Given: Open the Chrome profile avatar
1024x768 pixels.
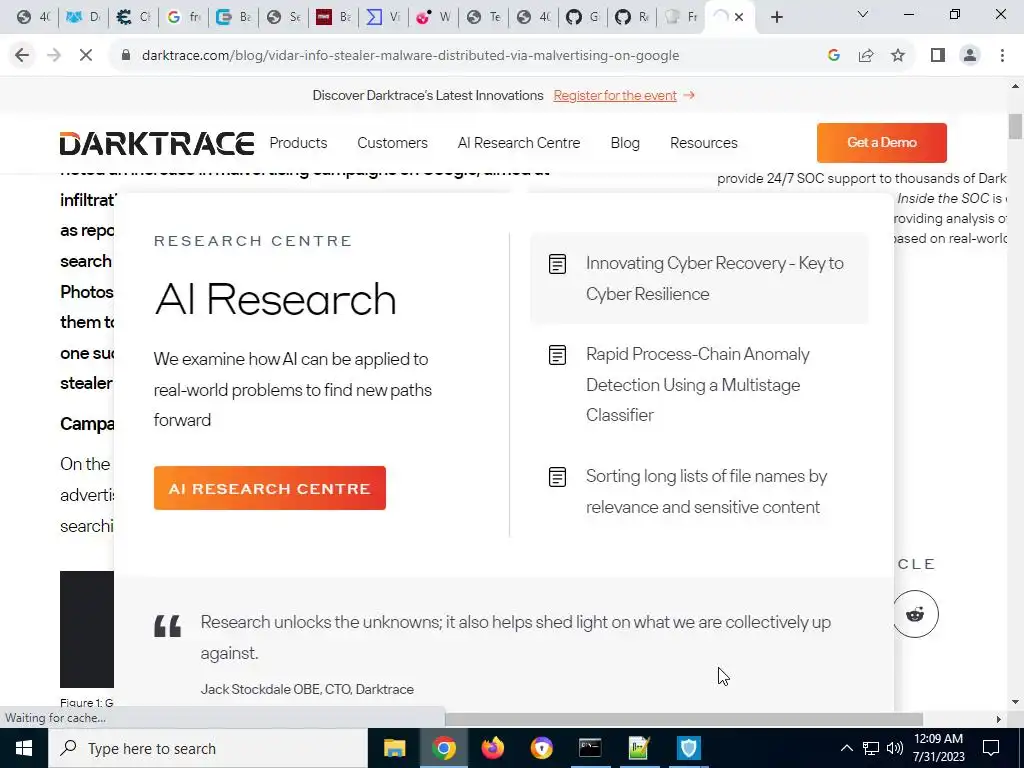Looking at the screenshot, I should (970, 56).
